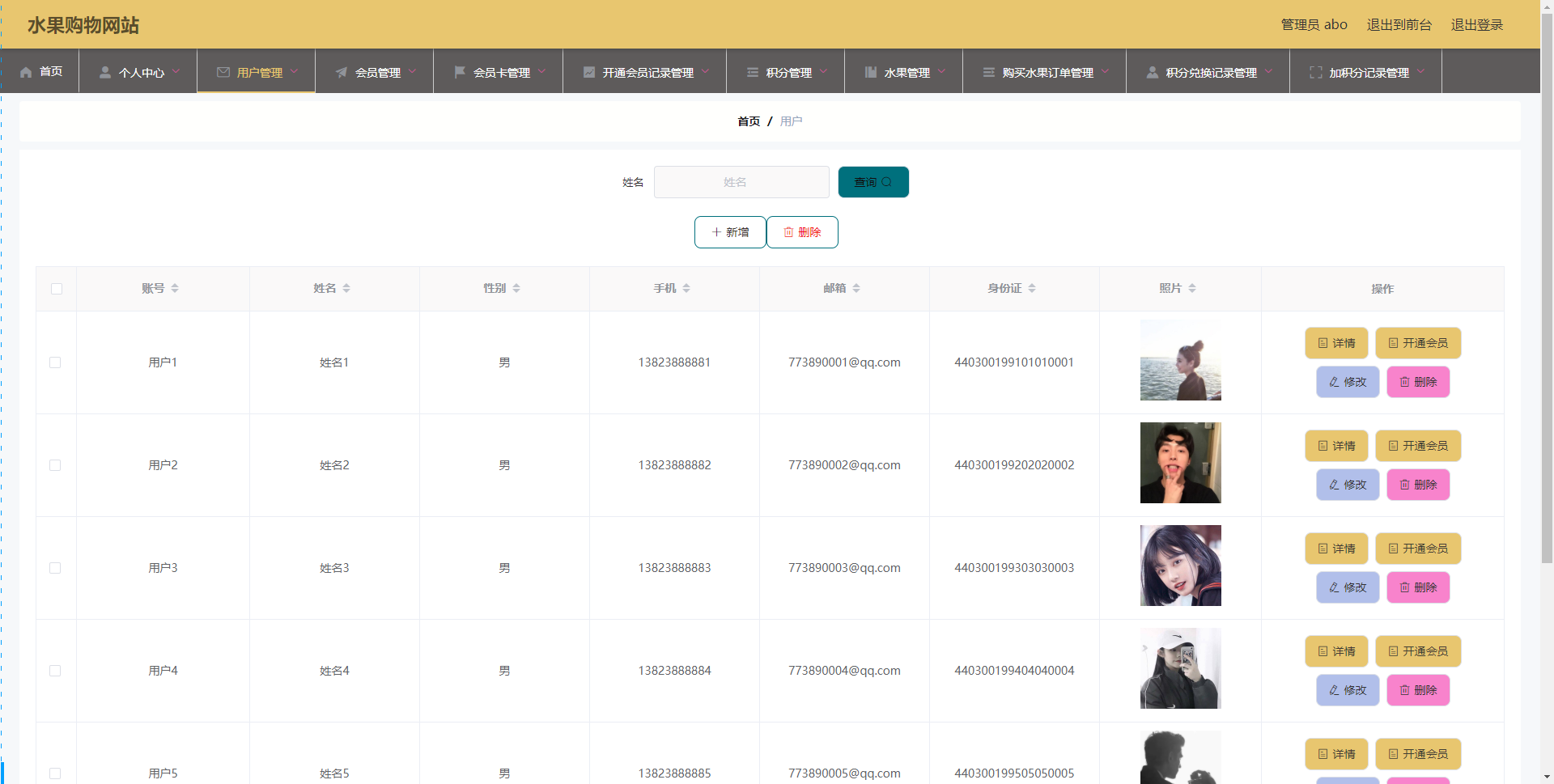Screen dimensions: 1554x784
Task: Click 开通会员 button for 用户1
Action: pyautogui.click(x=1418, y=343)
